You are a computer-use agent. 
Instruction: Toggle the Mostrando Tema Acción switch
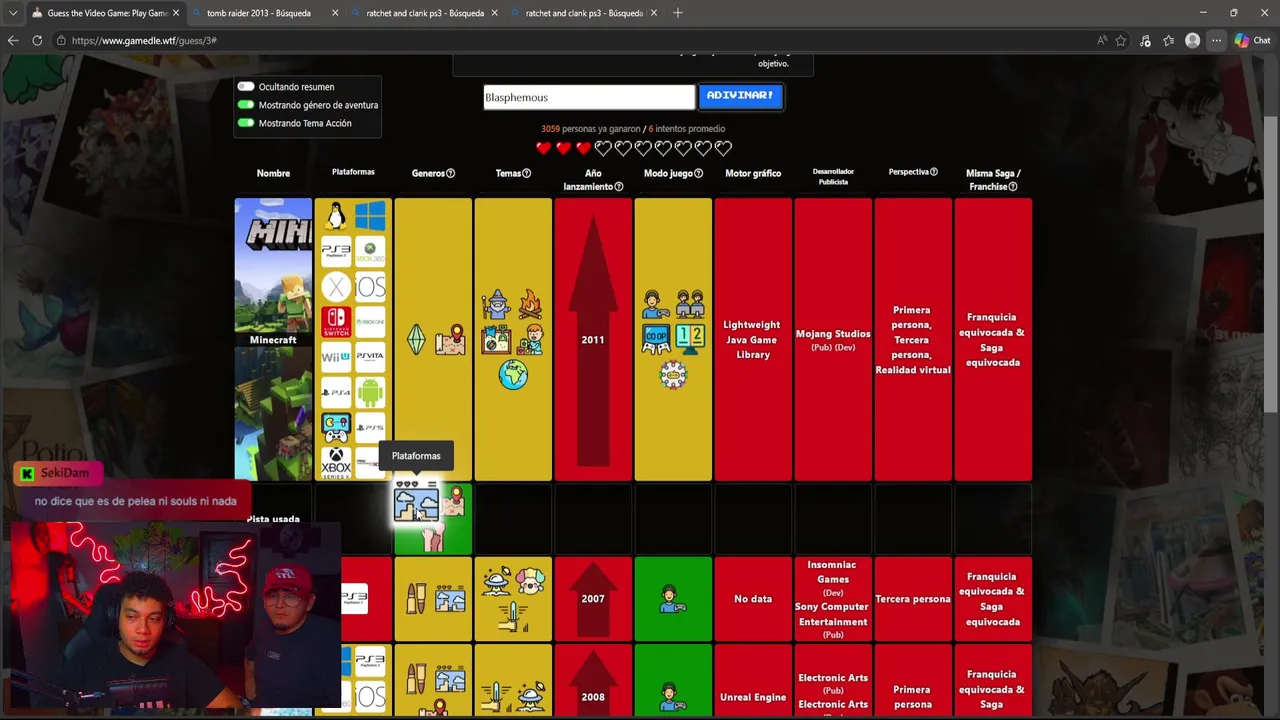pos(246,123)
